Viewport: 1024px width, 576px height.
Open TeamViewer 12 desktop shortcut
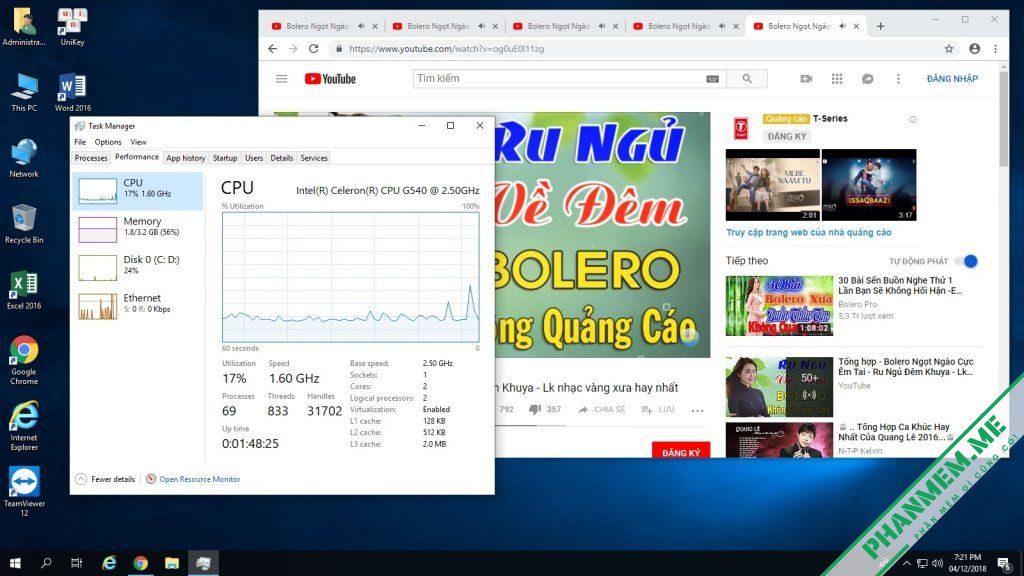(24, 491)
